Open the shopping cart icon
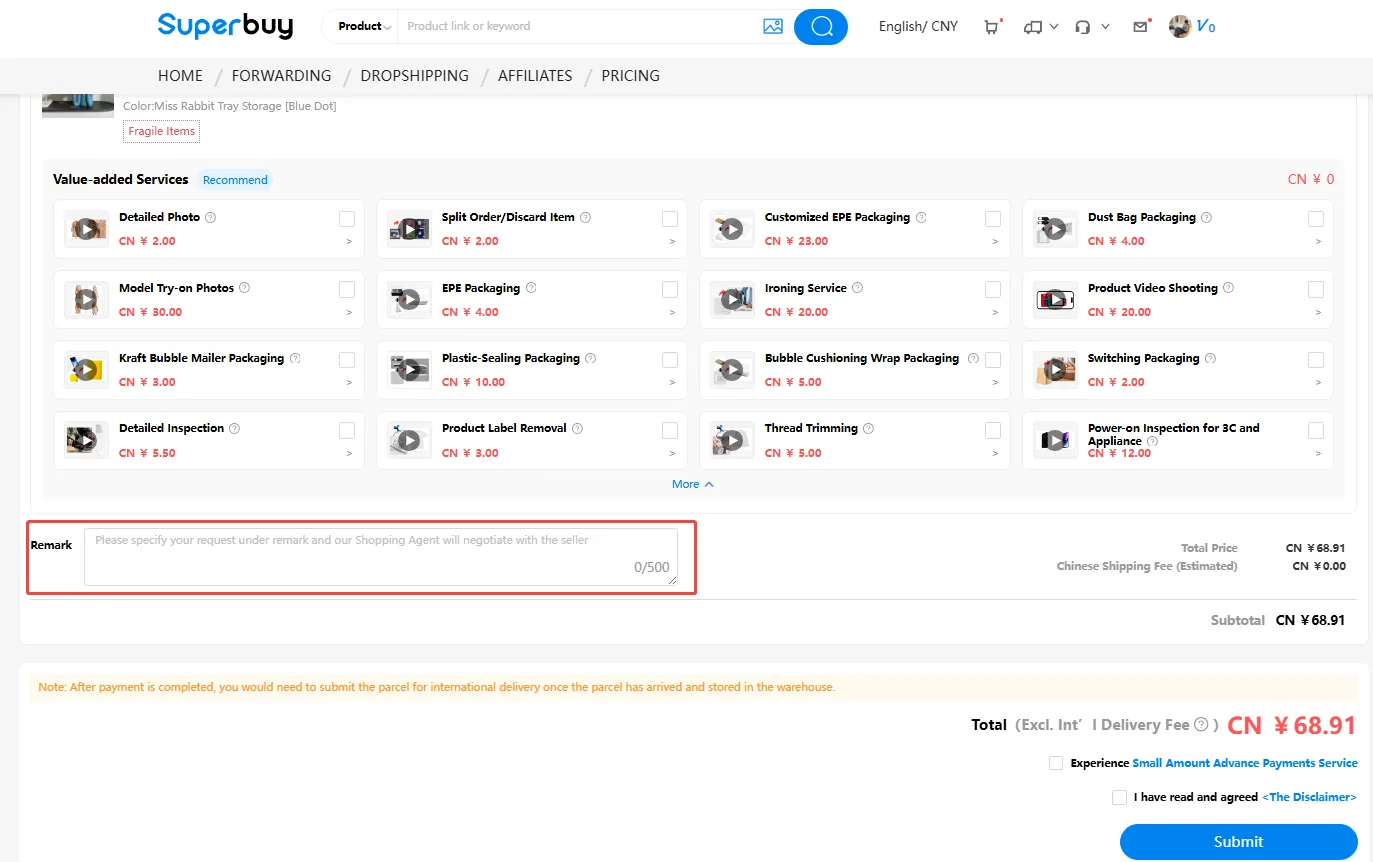The height and width of the screenshot is (862, 1373). [x=991, y=27]
